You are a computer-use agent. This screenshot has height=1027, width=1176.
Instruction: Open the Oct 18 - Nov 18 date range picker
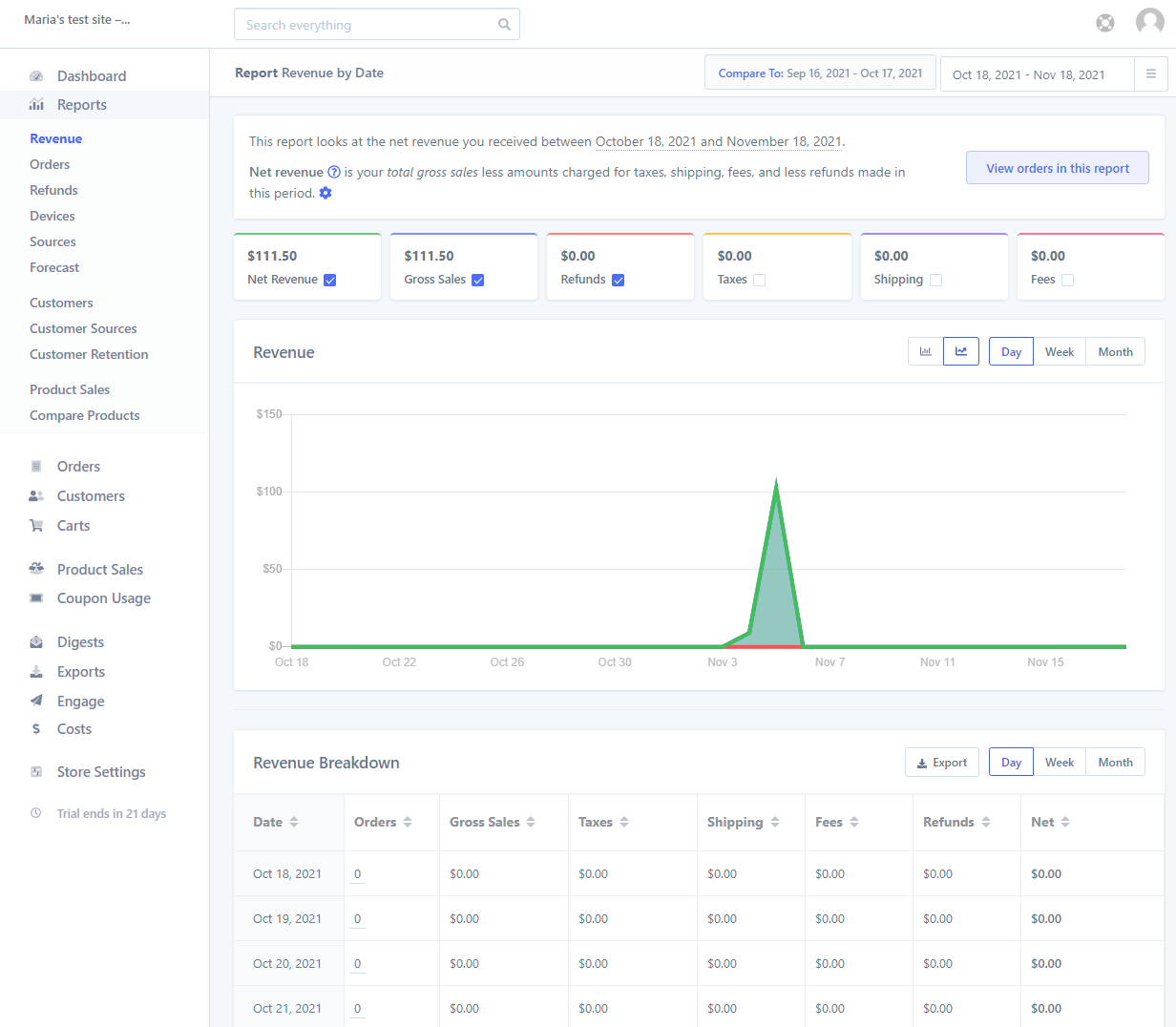1038,74
